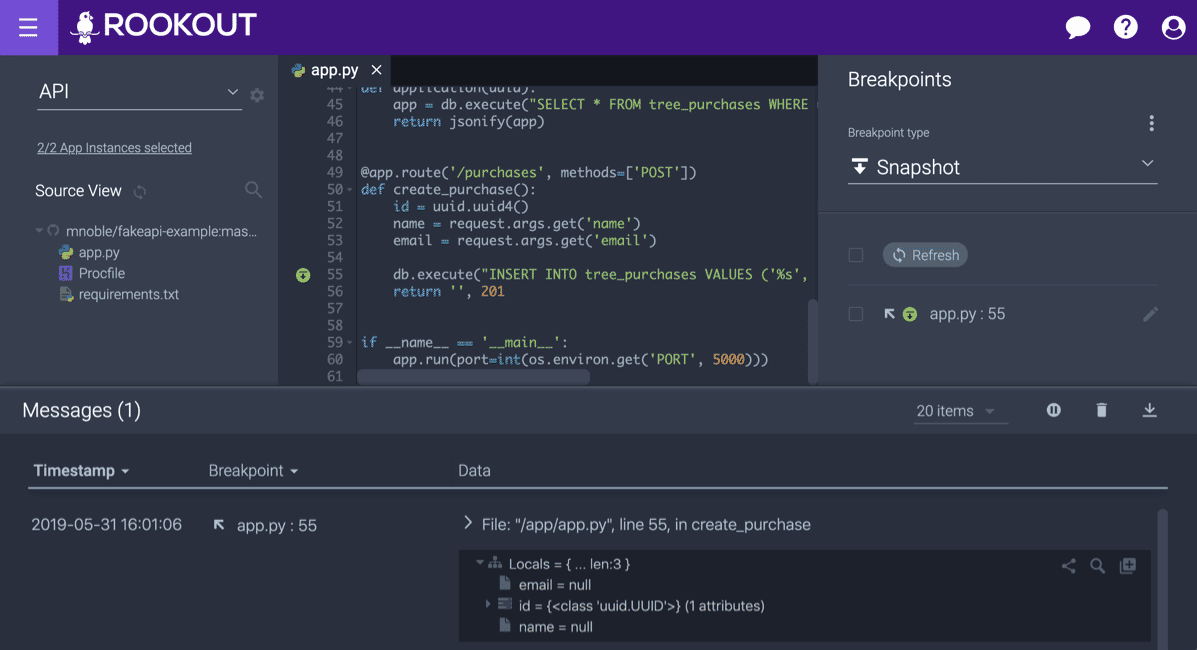Open the help question mark icon
Viewport: 1197px width, 650px height.
pos(1125,27)
